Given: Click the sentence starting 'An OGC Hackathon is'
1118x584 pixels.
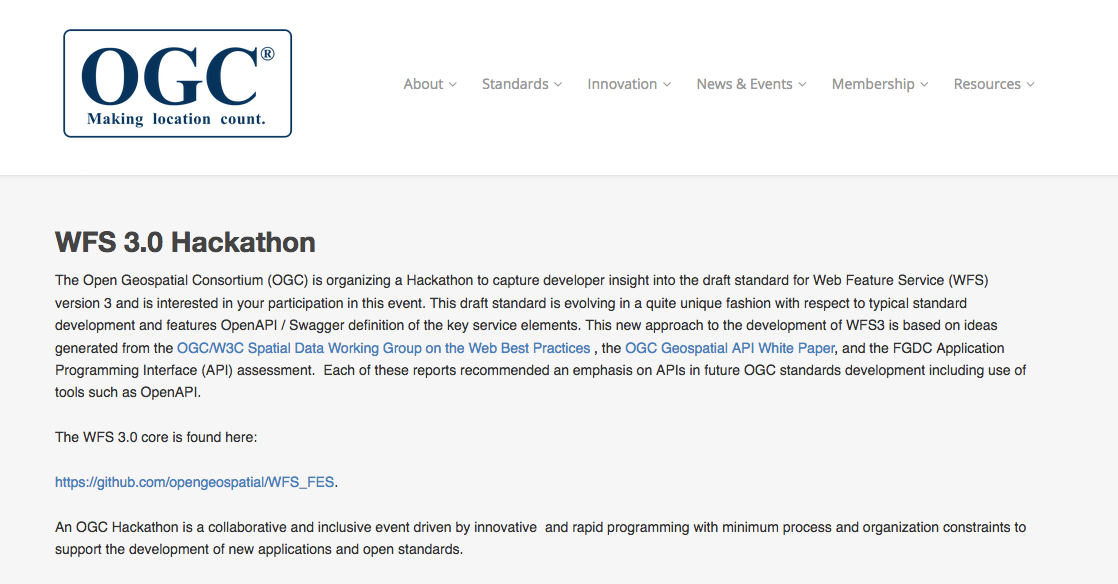Looking at the screenshot, I should tap(540, 538).
